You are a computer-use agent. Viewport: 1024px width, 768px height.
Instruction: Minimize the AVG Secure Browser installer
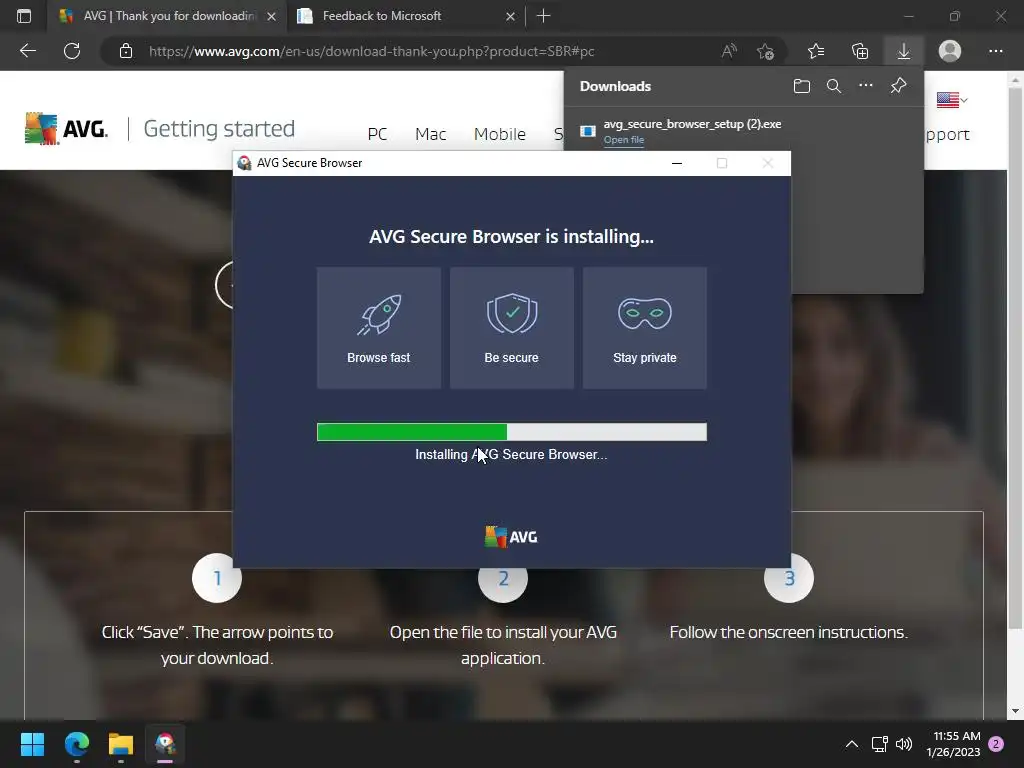click(677, 163)
